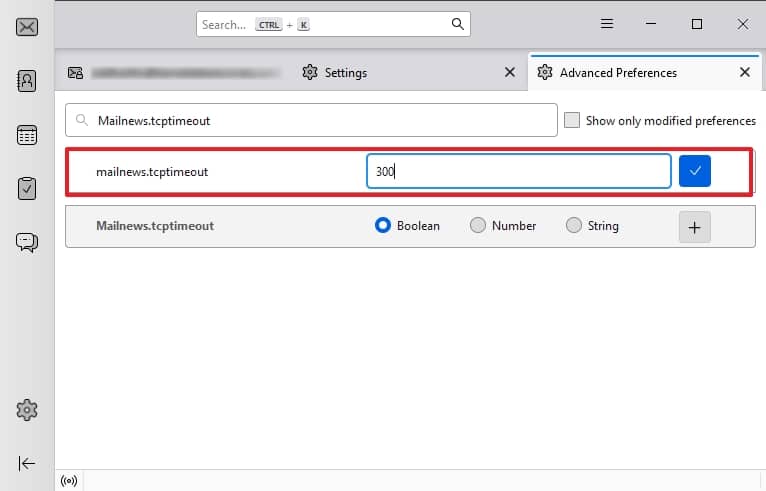Open the Calendar space icon

[x=27, y=135]
